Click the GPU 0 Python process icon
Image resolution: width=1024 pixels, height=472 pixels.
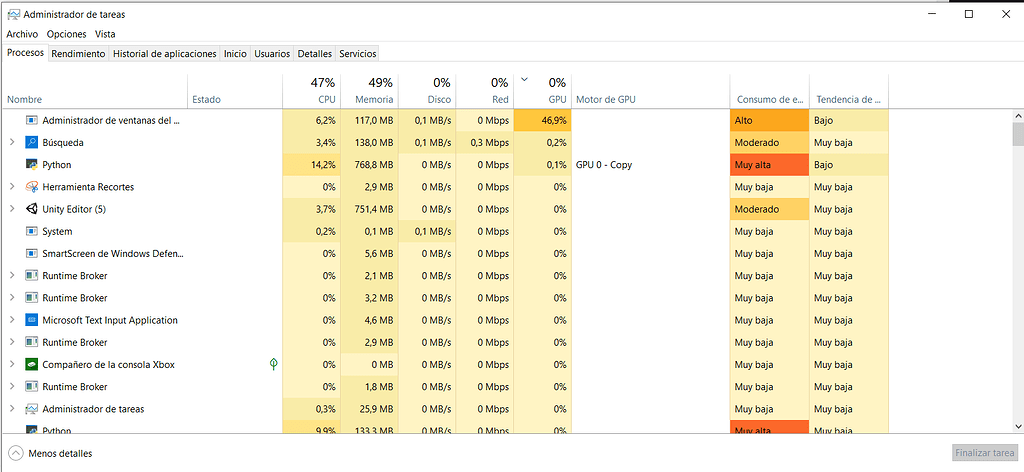(32, 164)
